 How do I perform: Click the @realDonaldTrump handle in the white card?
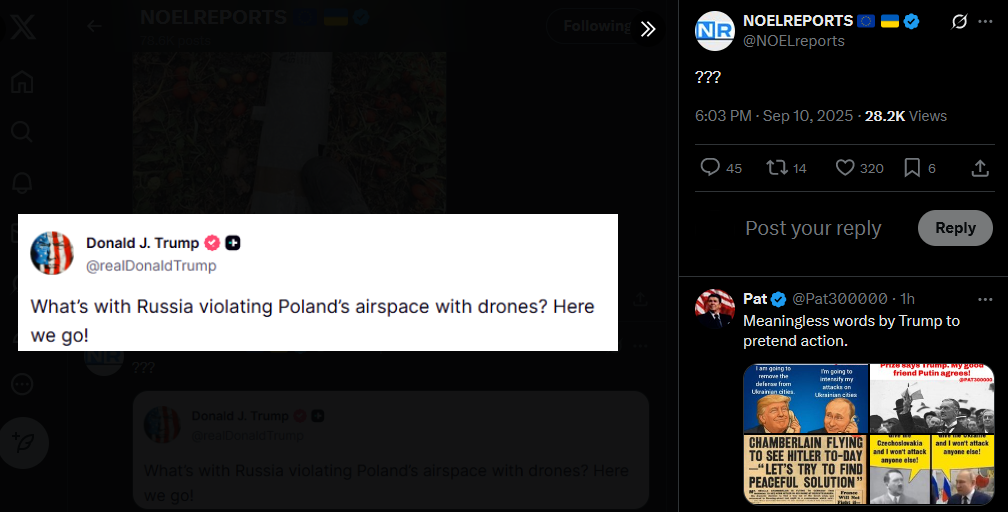(x=151, y=266)
